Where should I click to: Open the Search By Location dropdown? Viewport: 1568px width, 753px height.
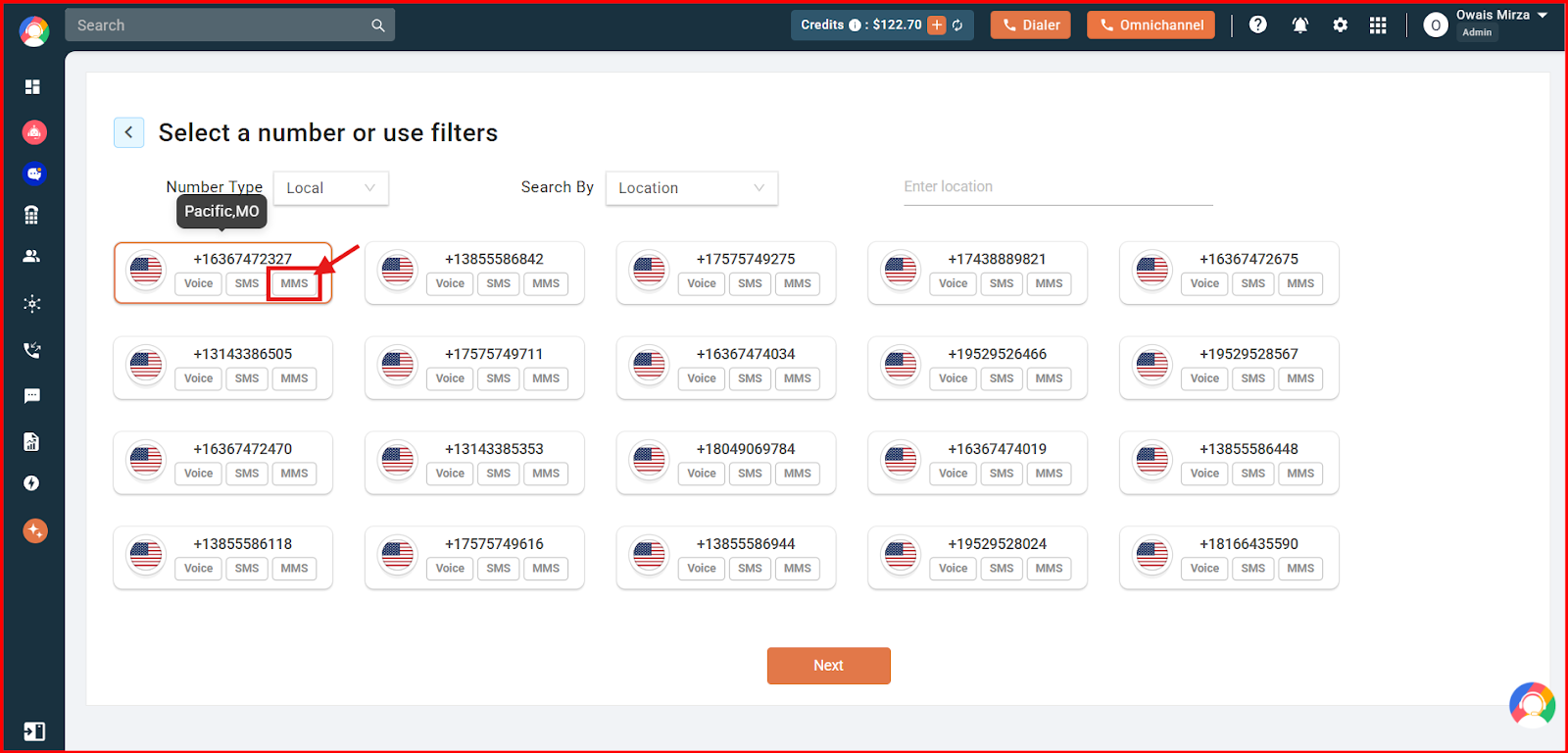point(692,188)
